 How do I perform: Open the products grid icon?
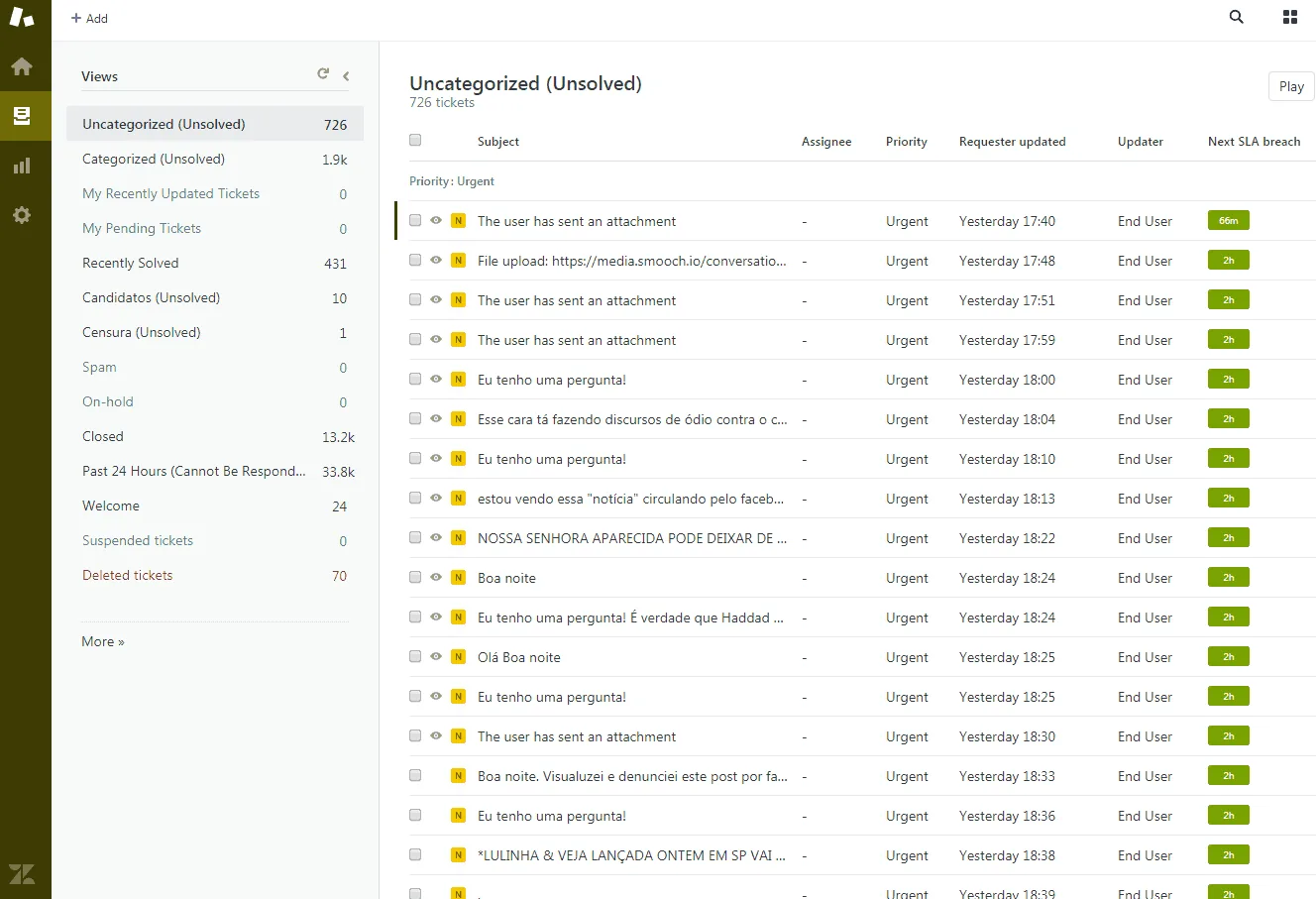tap(1290, 17)
